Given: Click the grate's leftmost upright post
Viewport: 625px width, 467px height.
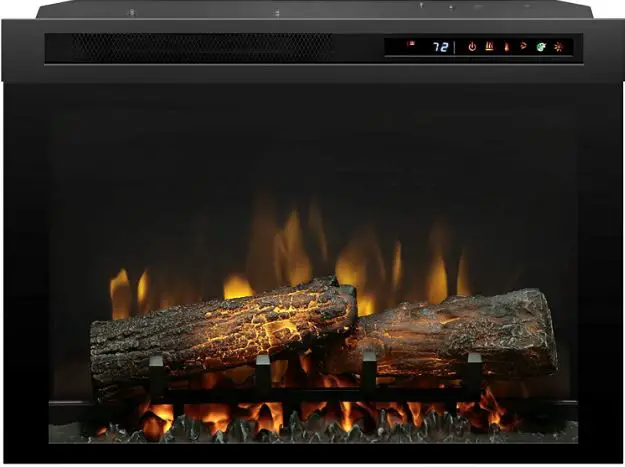Looking at the screenshot, I should [x=157, y=375].
